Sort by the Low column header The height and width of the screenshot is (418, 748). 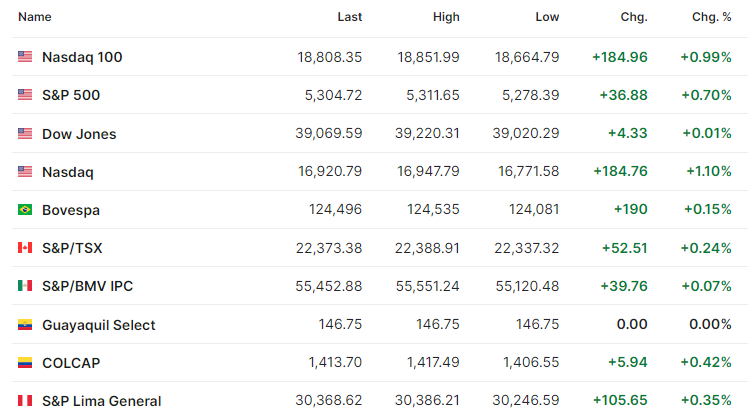click(x=547, y=17)
